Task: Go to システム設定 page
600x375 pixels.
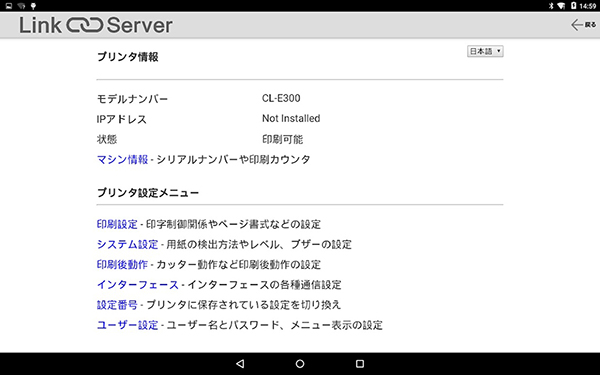Action: tap(127, 244)
